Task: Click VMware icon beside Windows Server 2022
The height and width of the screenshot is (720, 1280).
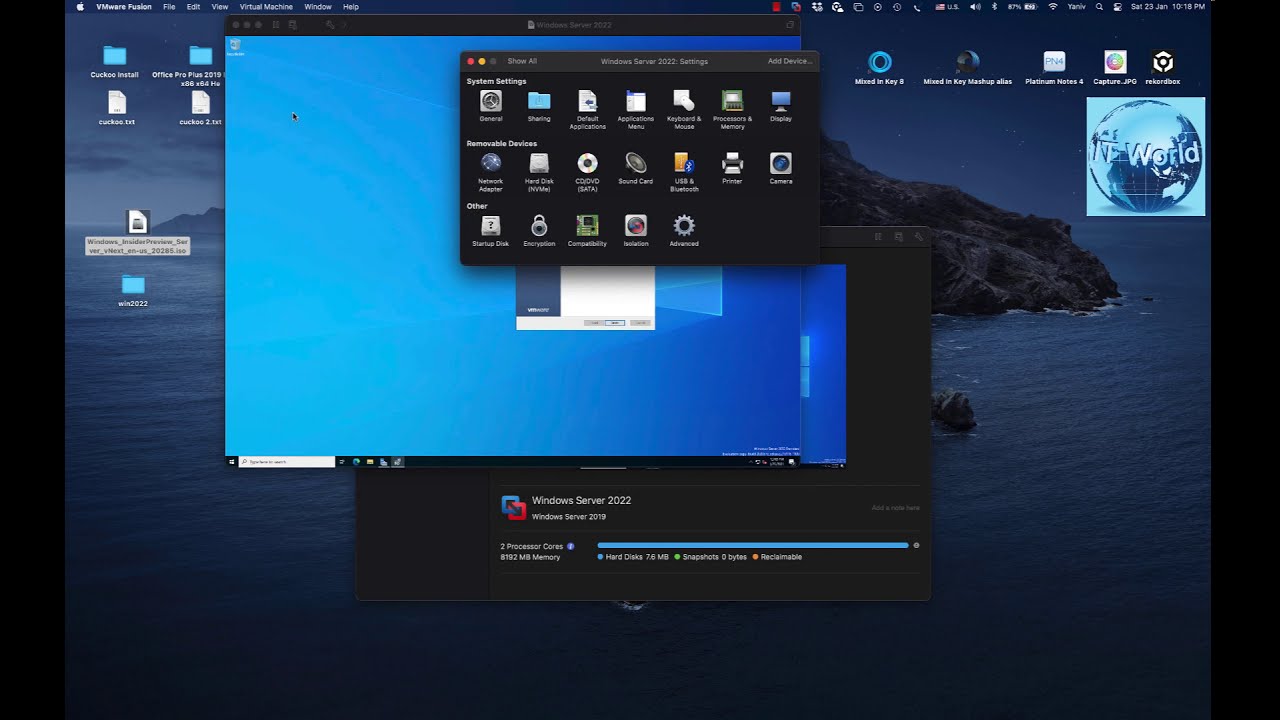Action: click(514, 507)
